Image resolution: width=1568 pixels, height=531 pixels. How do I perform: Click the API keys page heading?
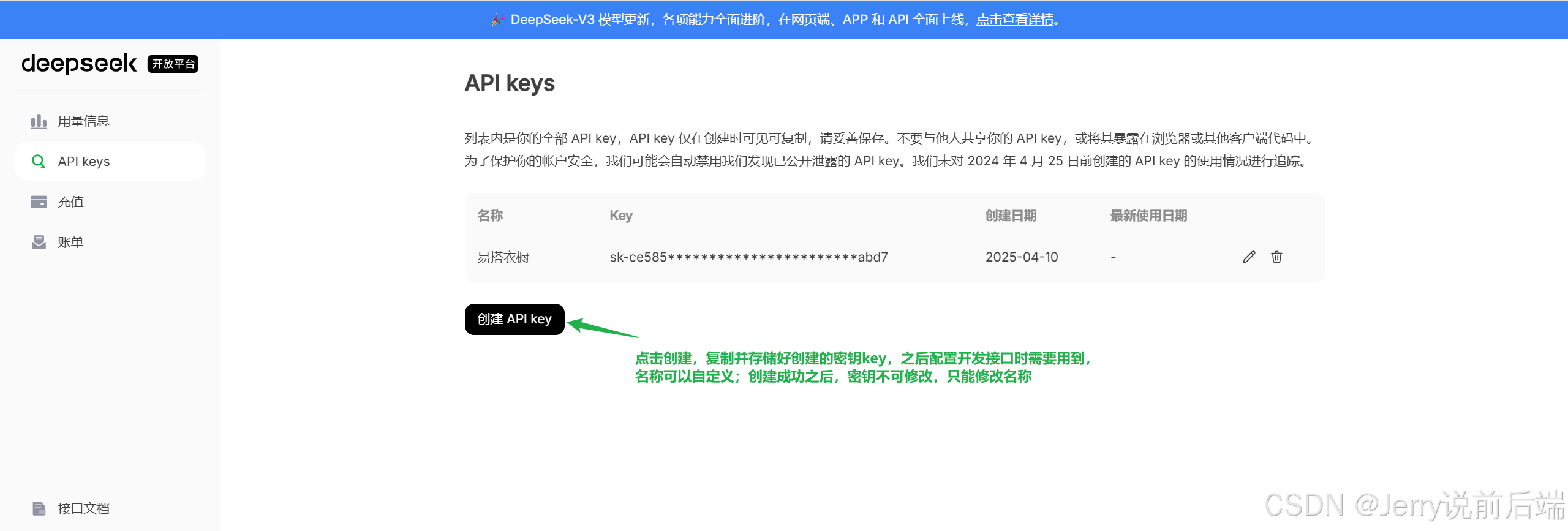pos(510,83)
